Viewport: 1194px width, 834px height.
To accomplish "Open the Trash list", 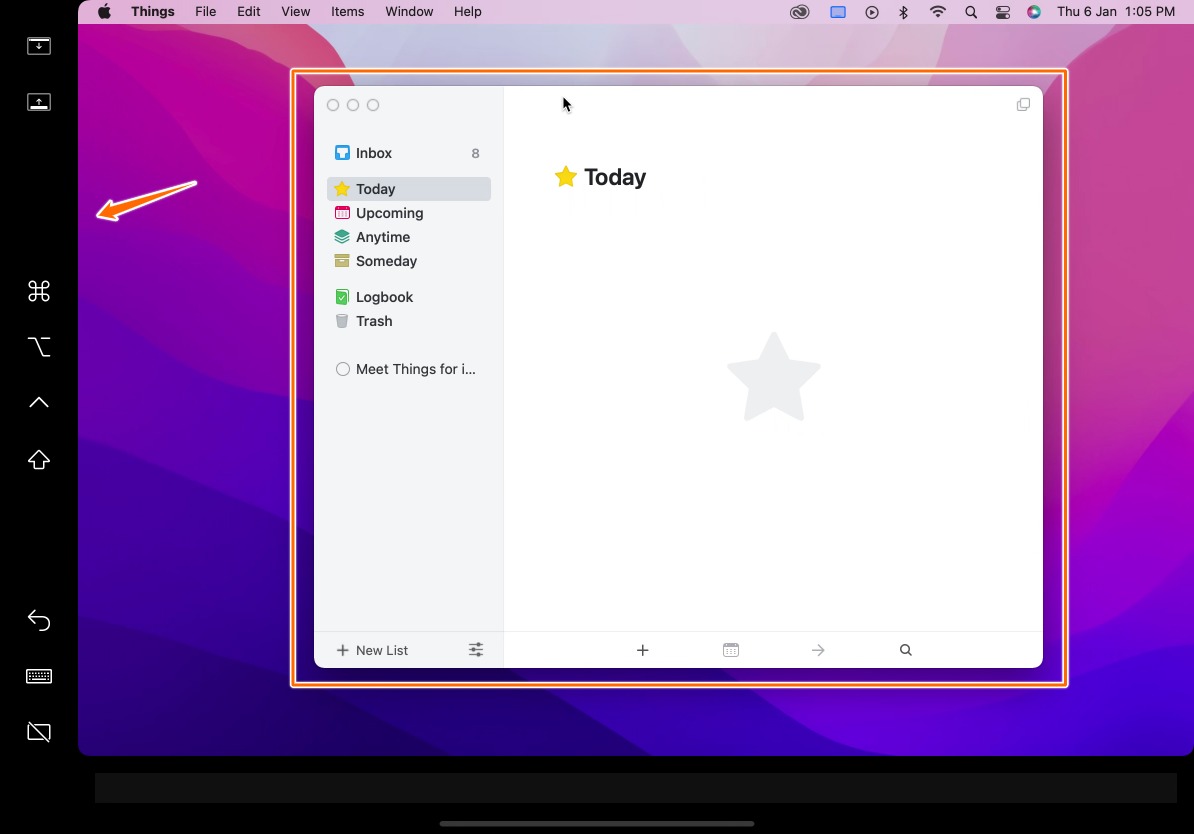I will click(409, 321).
